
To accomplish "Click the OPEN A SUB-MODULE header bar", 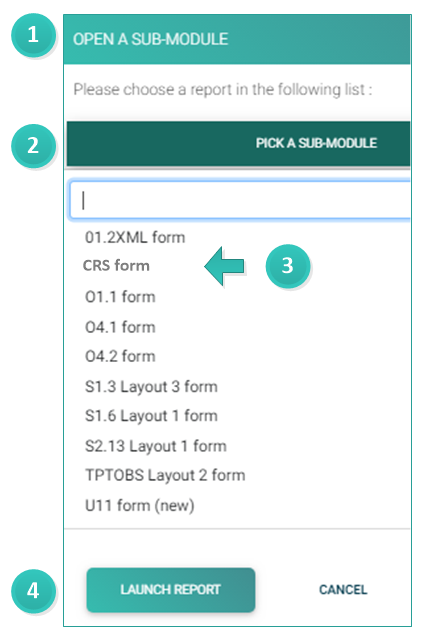I will click(x=237, y=39).
